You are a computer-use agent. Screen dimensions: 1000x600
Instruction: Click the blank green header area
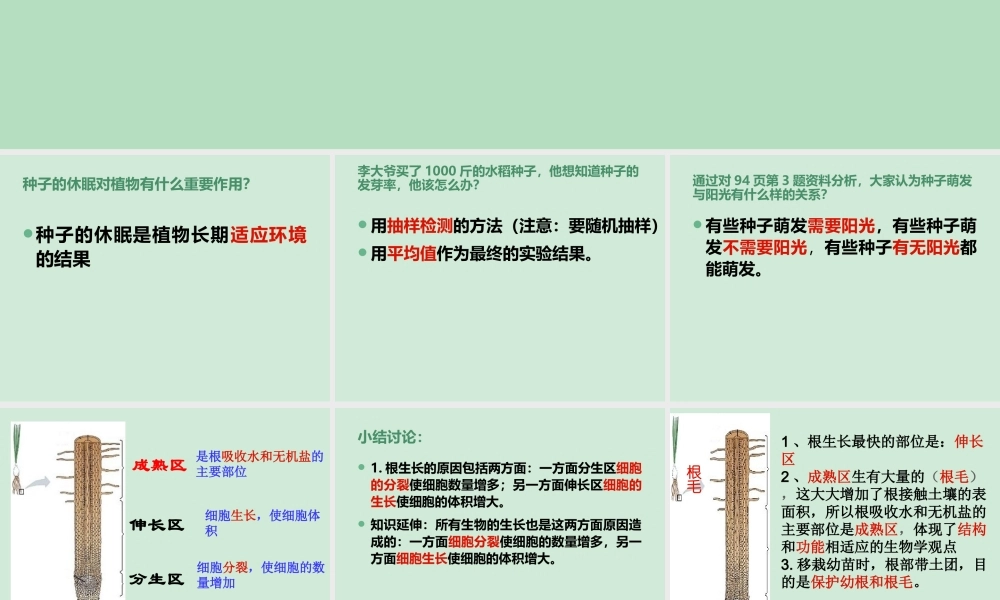pyautogui.click(x=500, y=74)
